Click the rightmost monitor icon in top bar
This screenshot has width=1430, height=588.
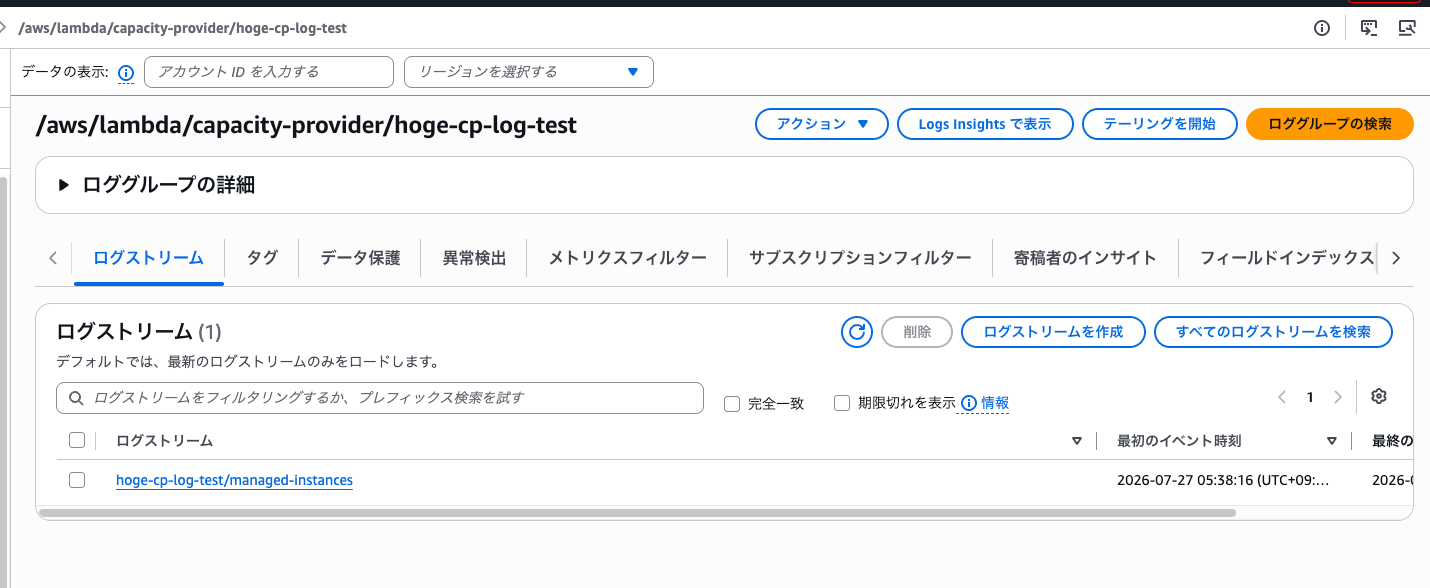pos(1407,28)
